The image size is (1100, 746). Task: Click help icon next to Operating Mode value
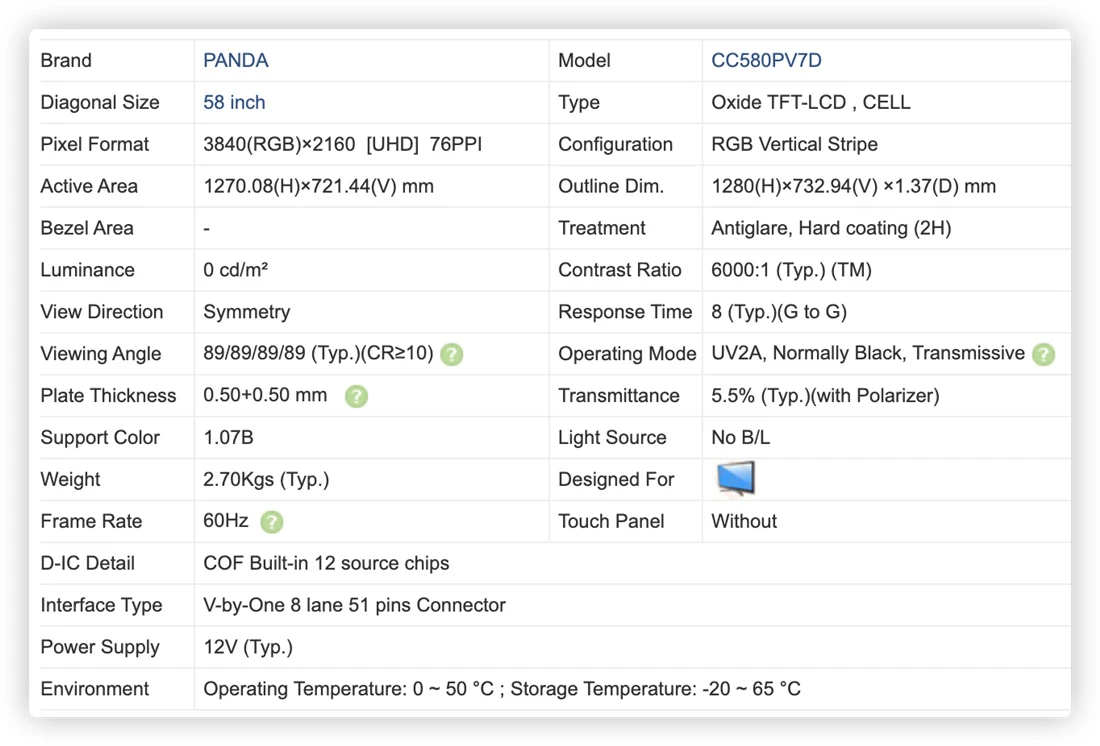click(1044, 354)
